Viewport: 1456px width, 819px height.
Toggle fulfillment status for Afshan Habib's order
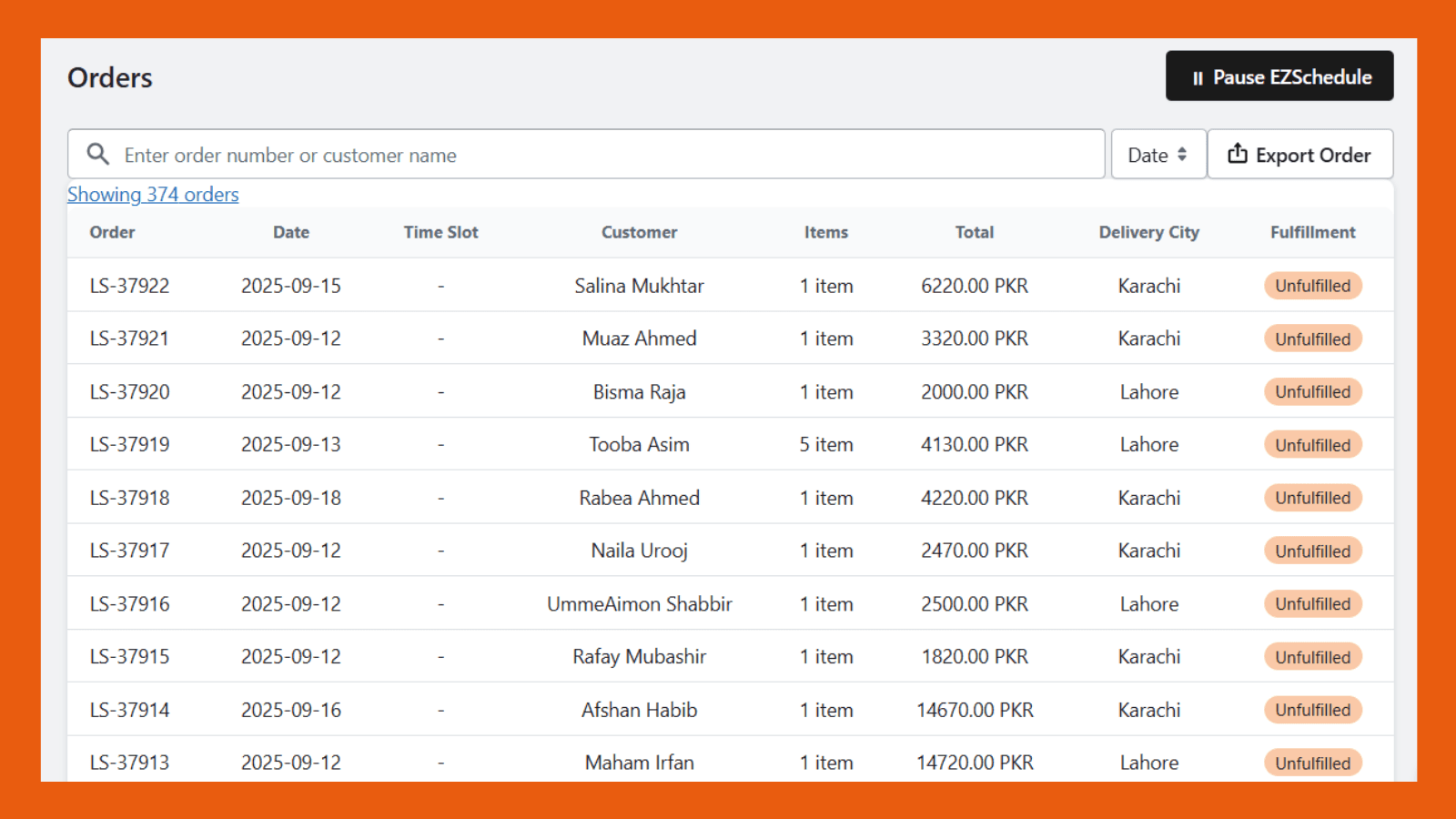pyautogui.click(x=1312, y=710)
